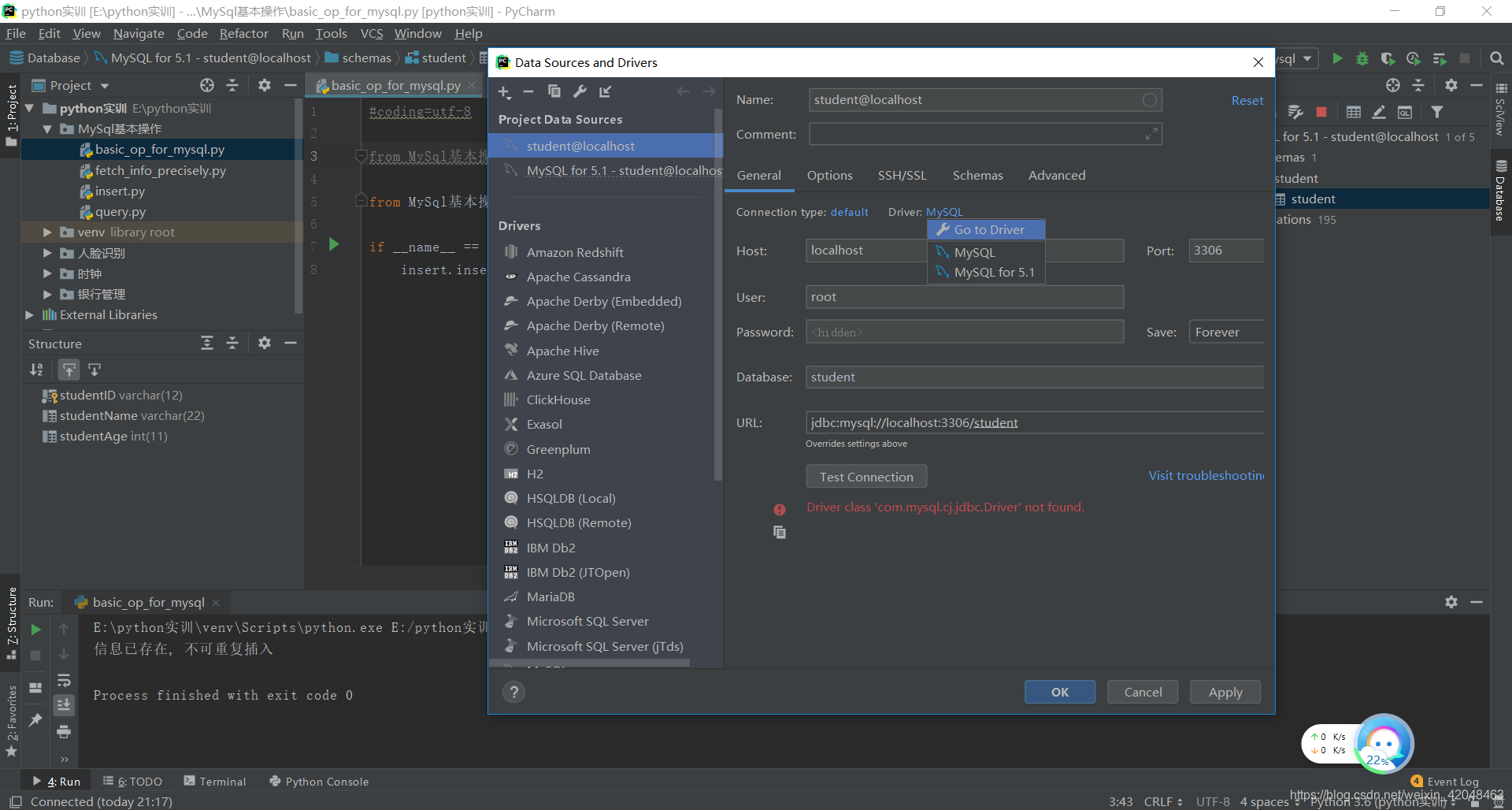Hide the Project panel with minus icon

pyautogui.click(x=291, y=85)
